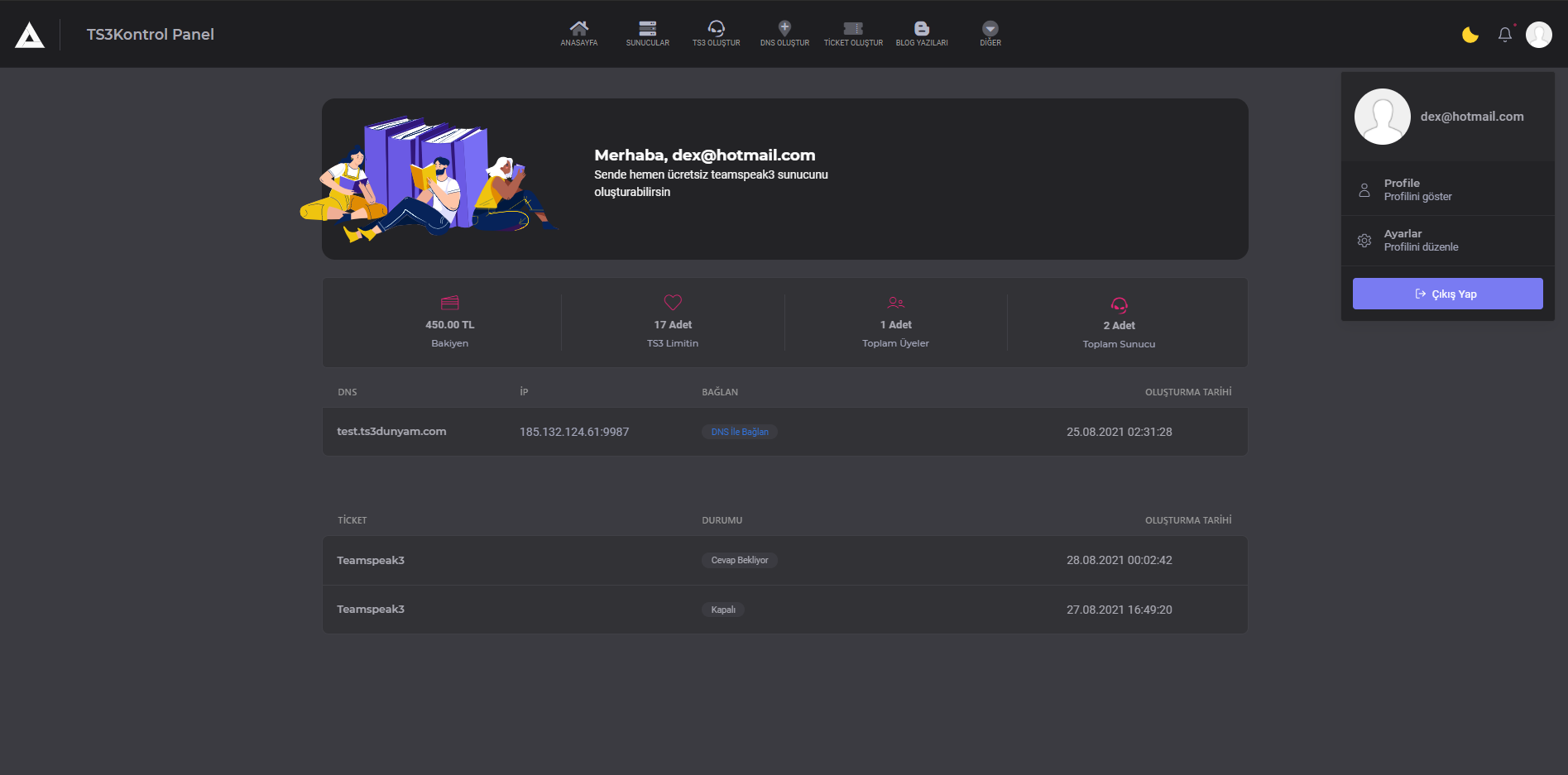The height and width of the screenshot is (775, 1568).
Task: Click DNS ile Bağlan badge
Action: pos(739,432)
